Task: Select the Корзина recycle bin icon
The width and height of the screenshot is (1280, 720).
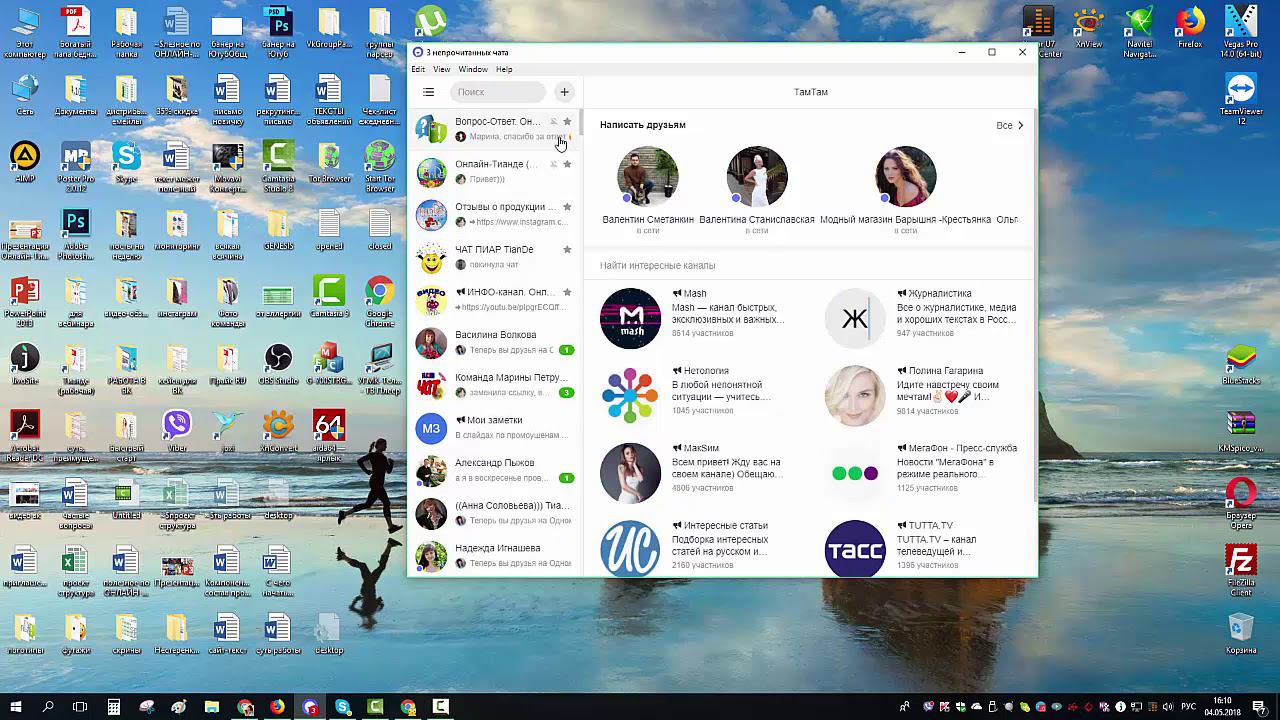Action: [1241, 634]
